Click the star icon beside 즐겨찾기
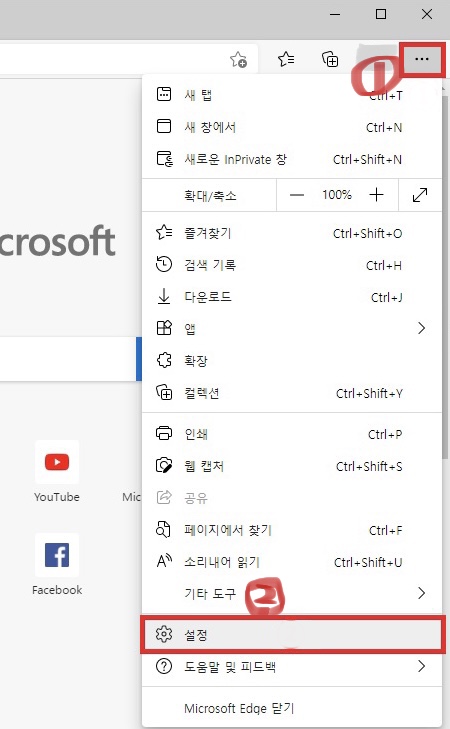This screenshot has height=729, width=450. pyautogui.click(x=164, y=232)
